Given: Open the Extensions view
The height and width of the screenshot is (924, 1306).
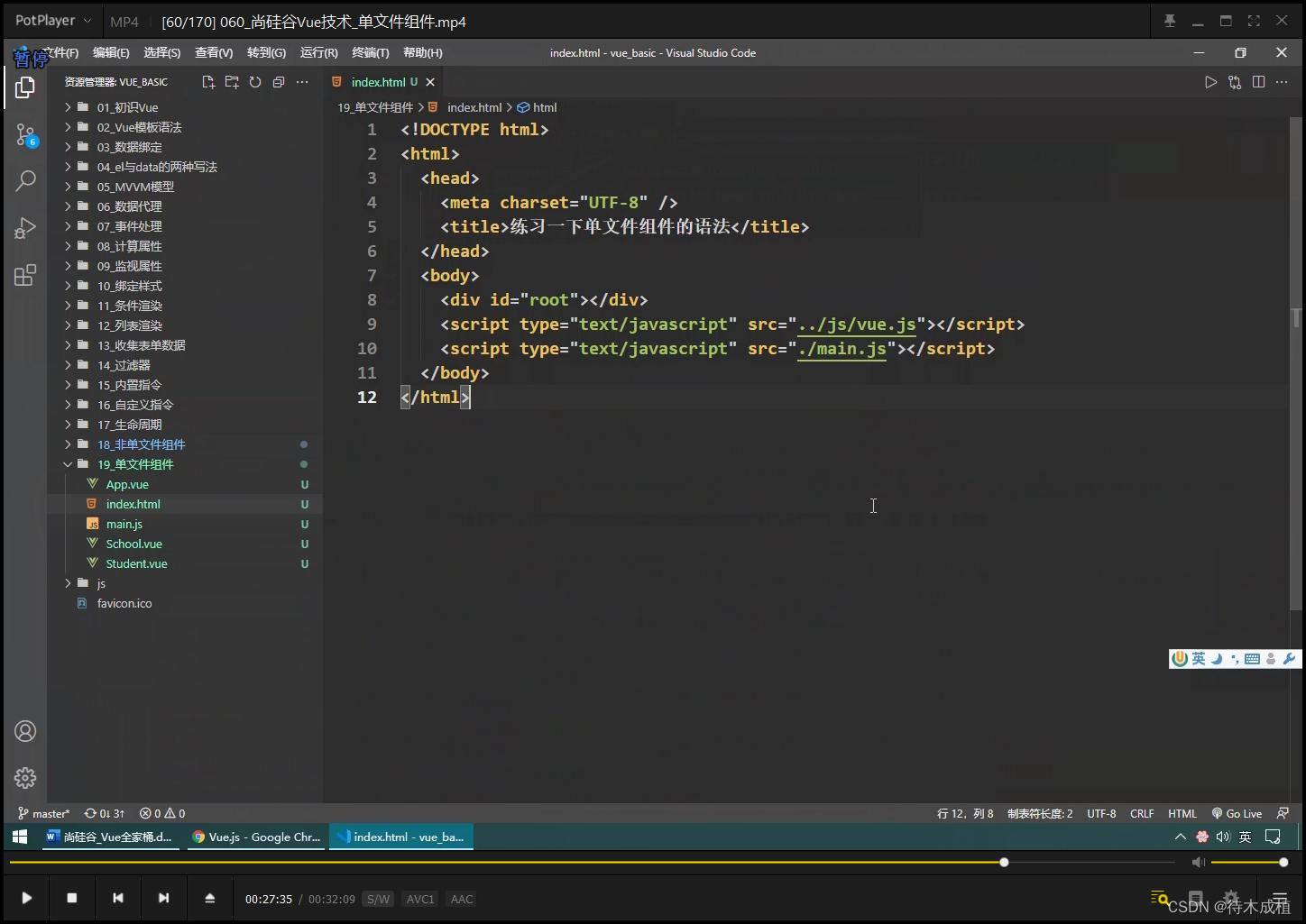Looking at the screenshot, I should (25, 275).
